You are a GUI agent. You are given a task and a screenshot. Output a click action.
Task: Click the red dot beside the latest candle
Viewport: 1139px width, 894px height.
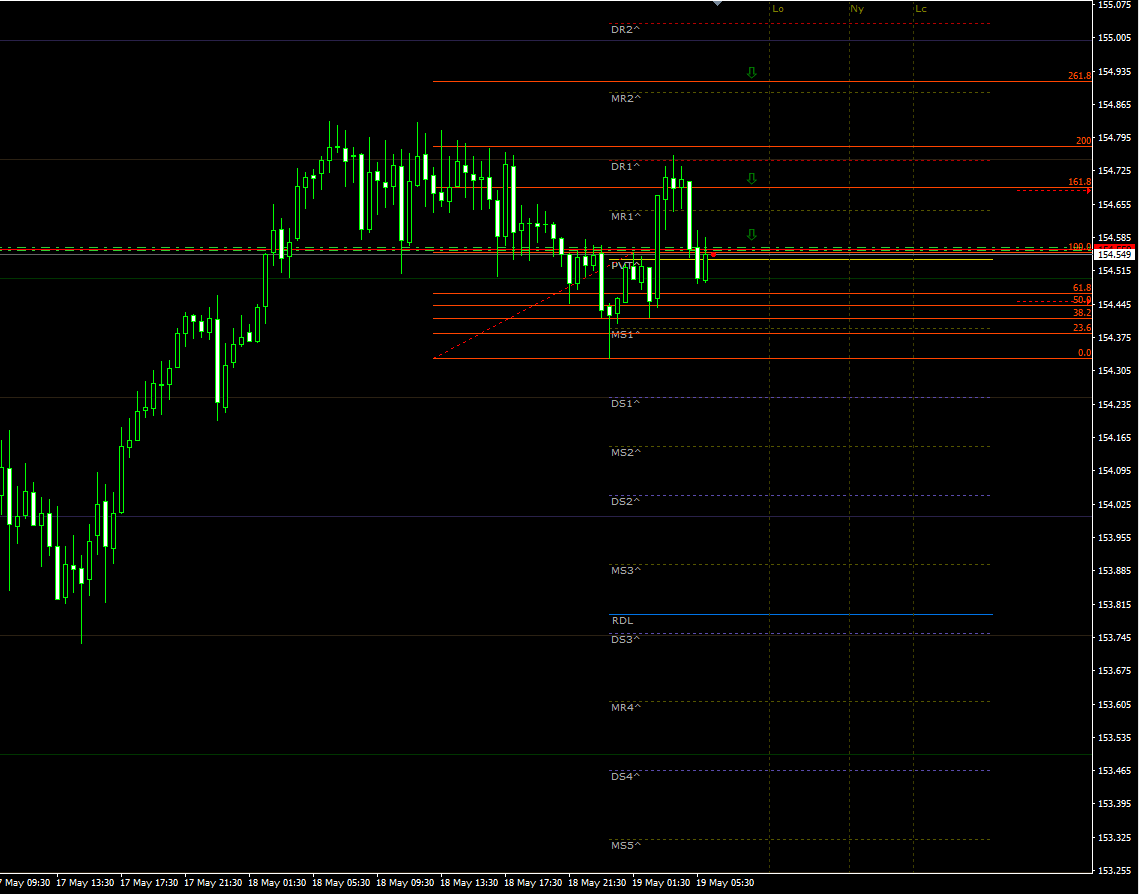coord(713,255)
